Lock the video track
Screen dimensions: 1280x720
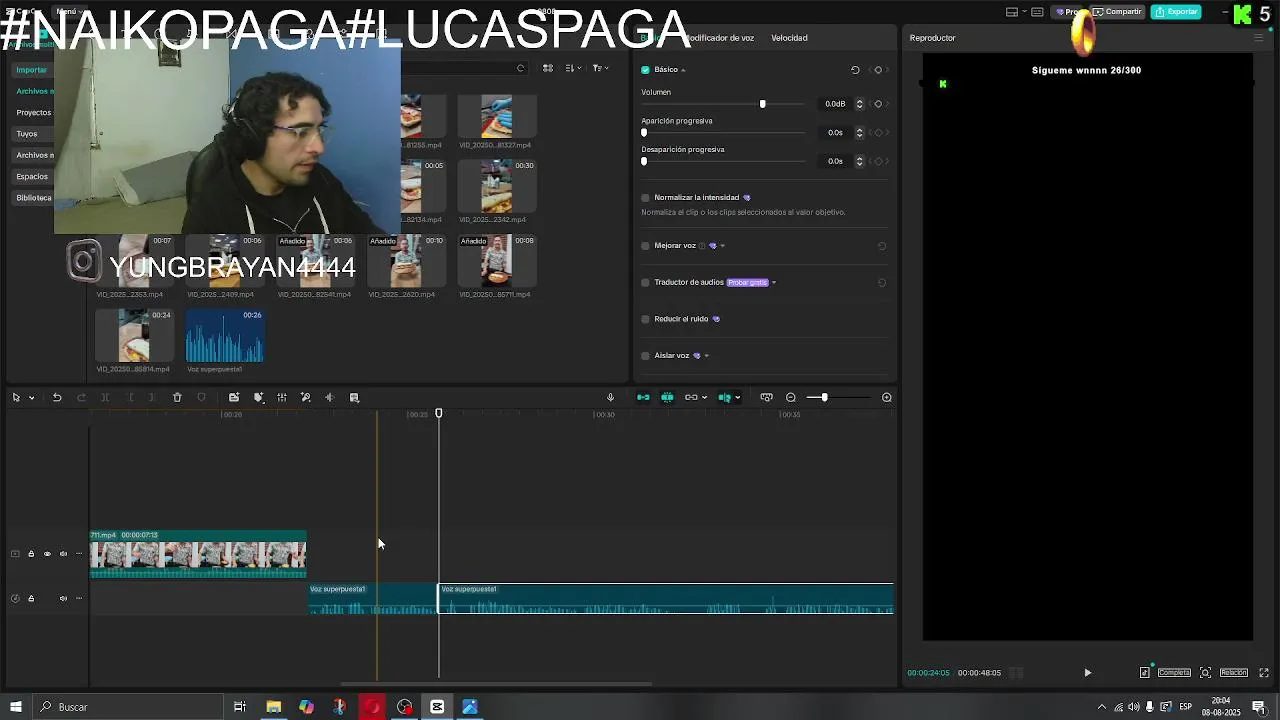click(x=31, y=554)
